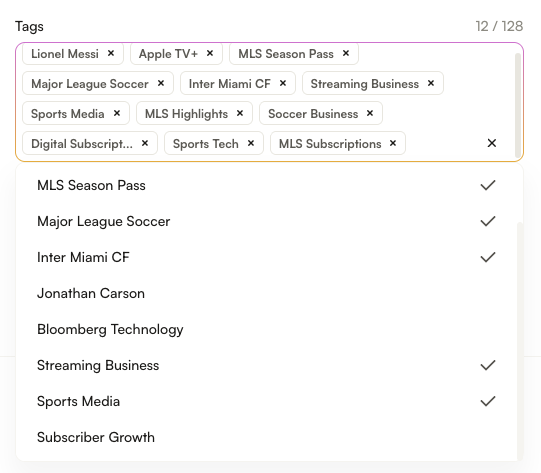541x473 pixels.
Task: Clear all tags with the large X
Action: tap(492, 143)
